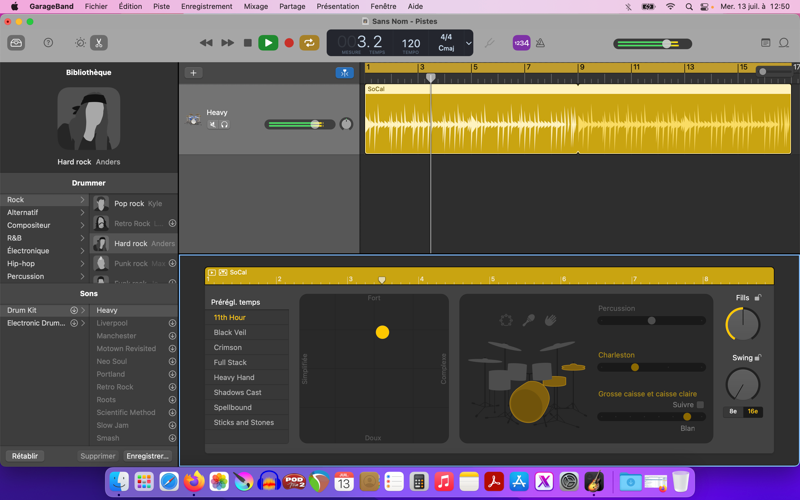Expand the Percussion genre

83,276
